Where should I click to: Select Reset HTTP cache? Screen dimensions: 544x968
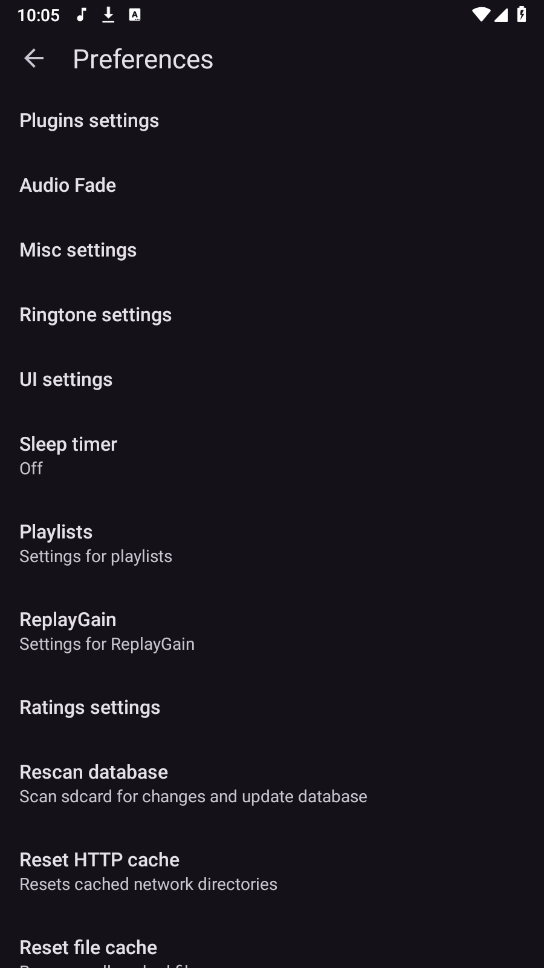(x=272, y=871)
